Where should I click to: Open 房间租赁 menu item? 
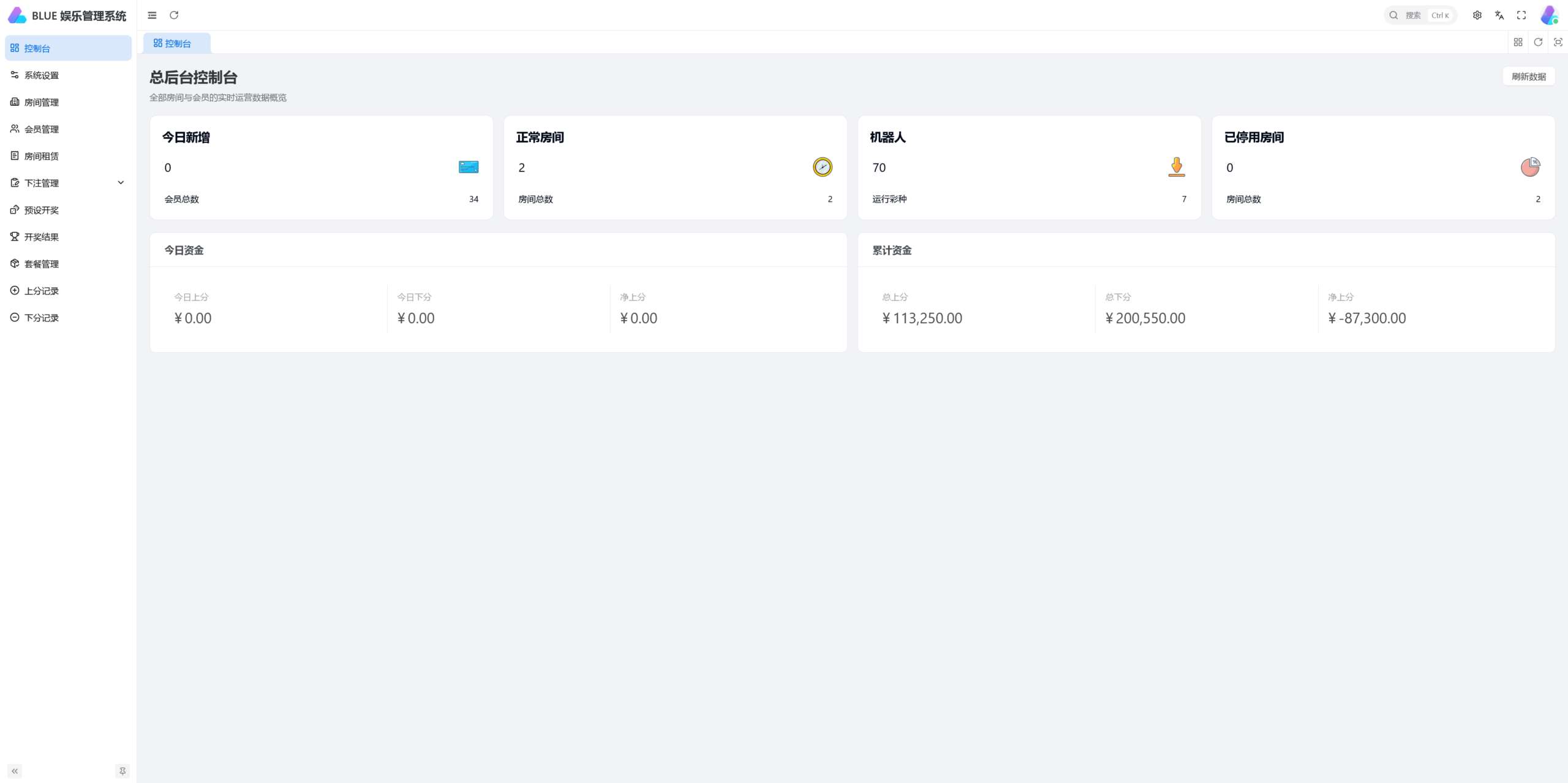[x=68, y=156]
